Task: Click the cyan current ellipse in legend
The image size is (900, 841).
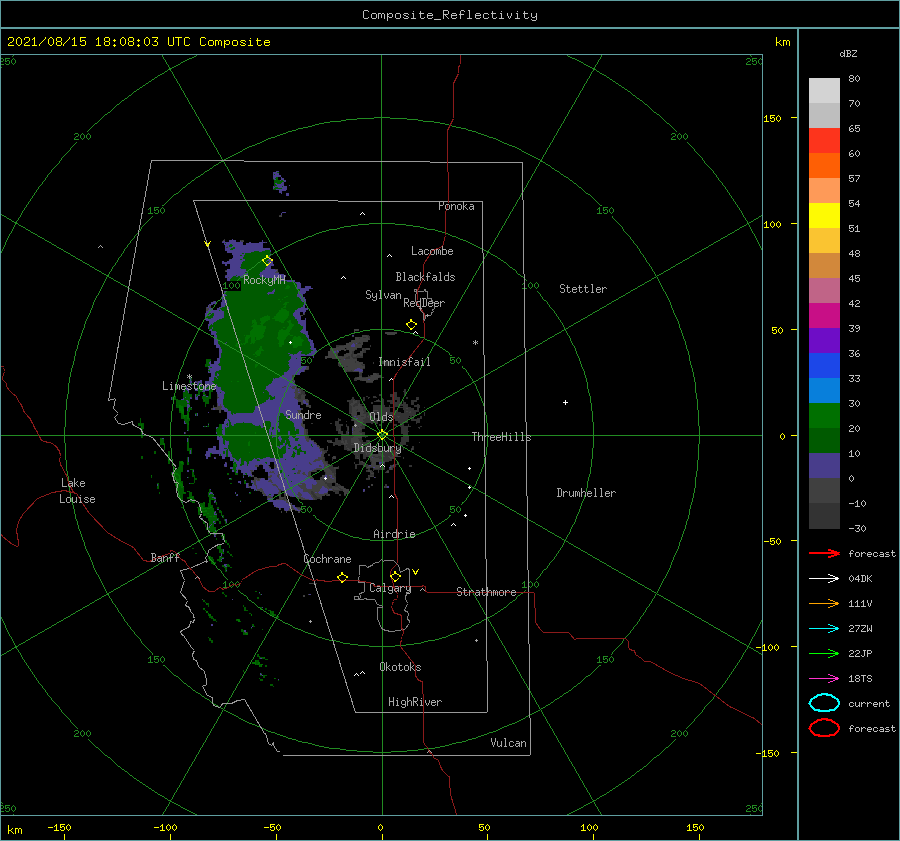Action: tap(824, 703)
